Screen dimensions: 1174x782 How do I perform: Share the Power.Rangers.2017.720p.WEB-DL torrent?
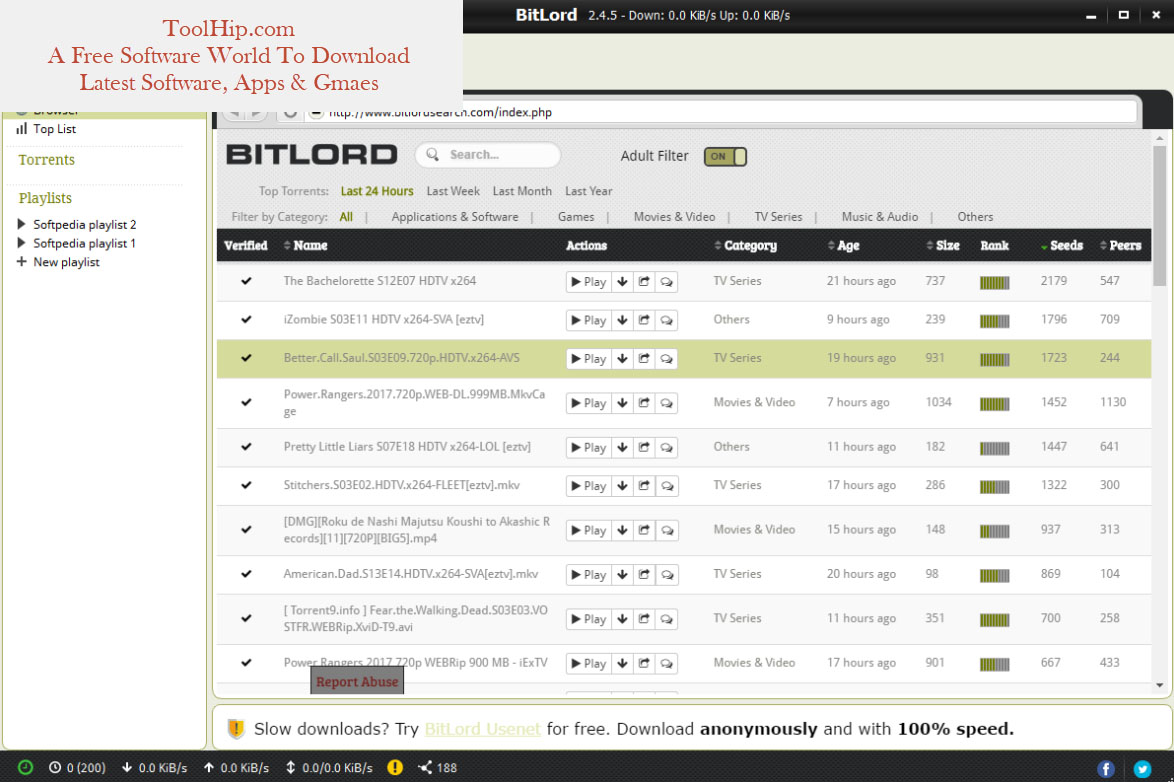644,403
